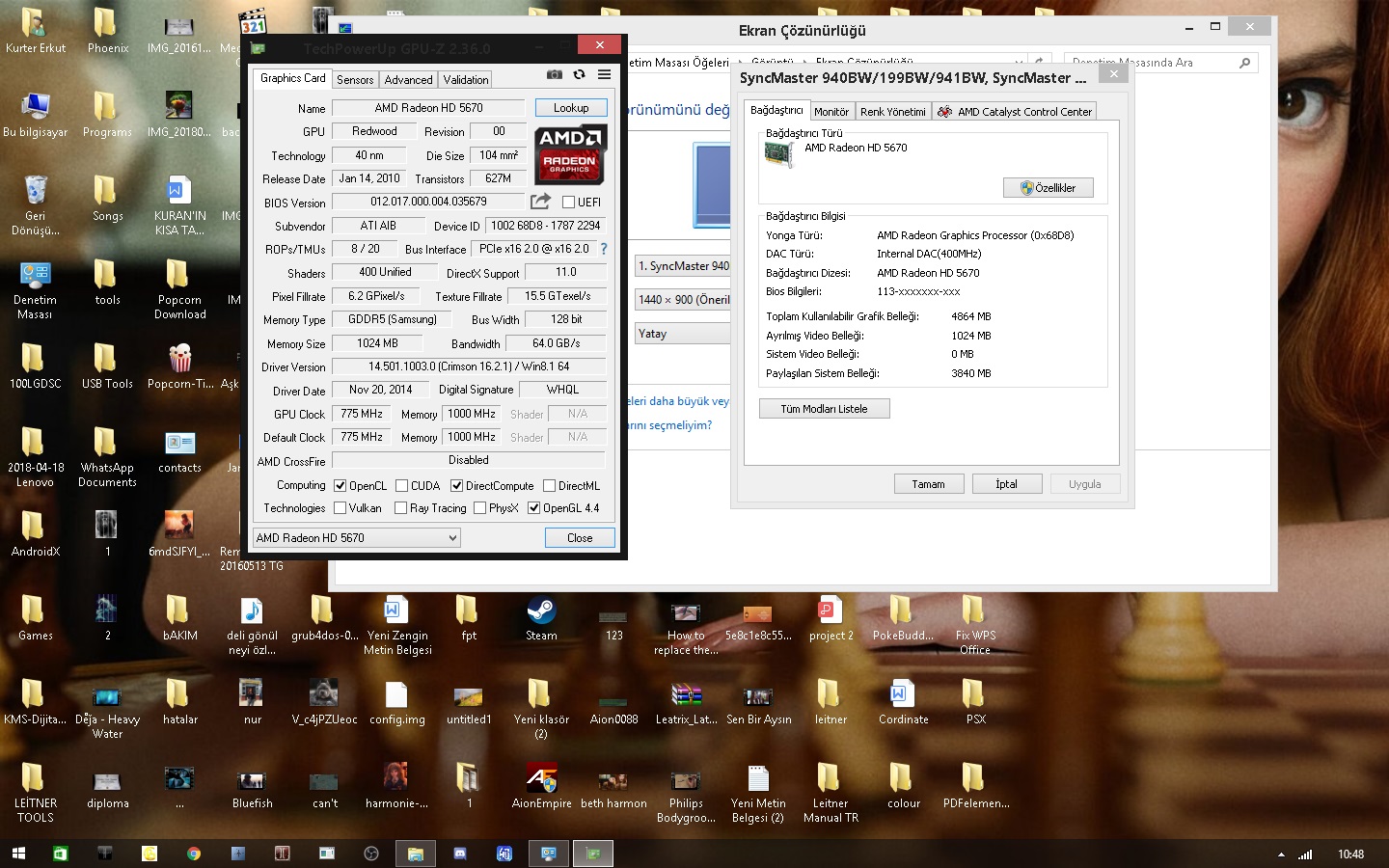Open the GPU-Z hamburger menu

(x=604, y=74)
